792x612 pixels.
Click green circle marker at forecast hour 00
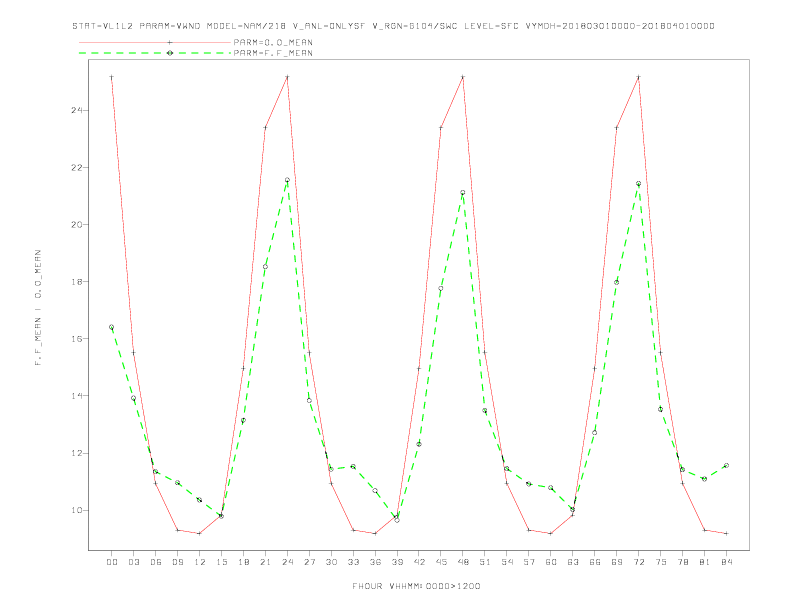coord(112,327)
